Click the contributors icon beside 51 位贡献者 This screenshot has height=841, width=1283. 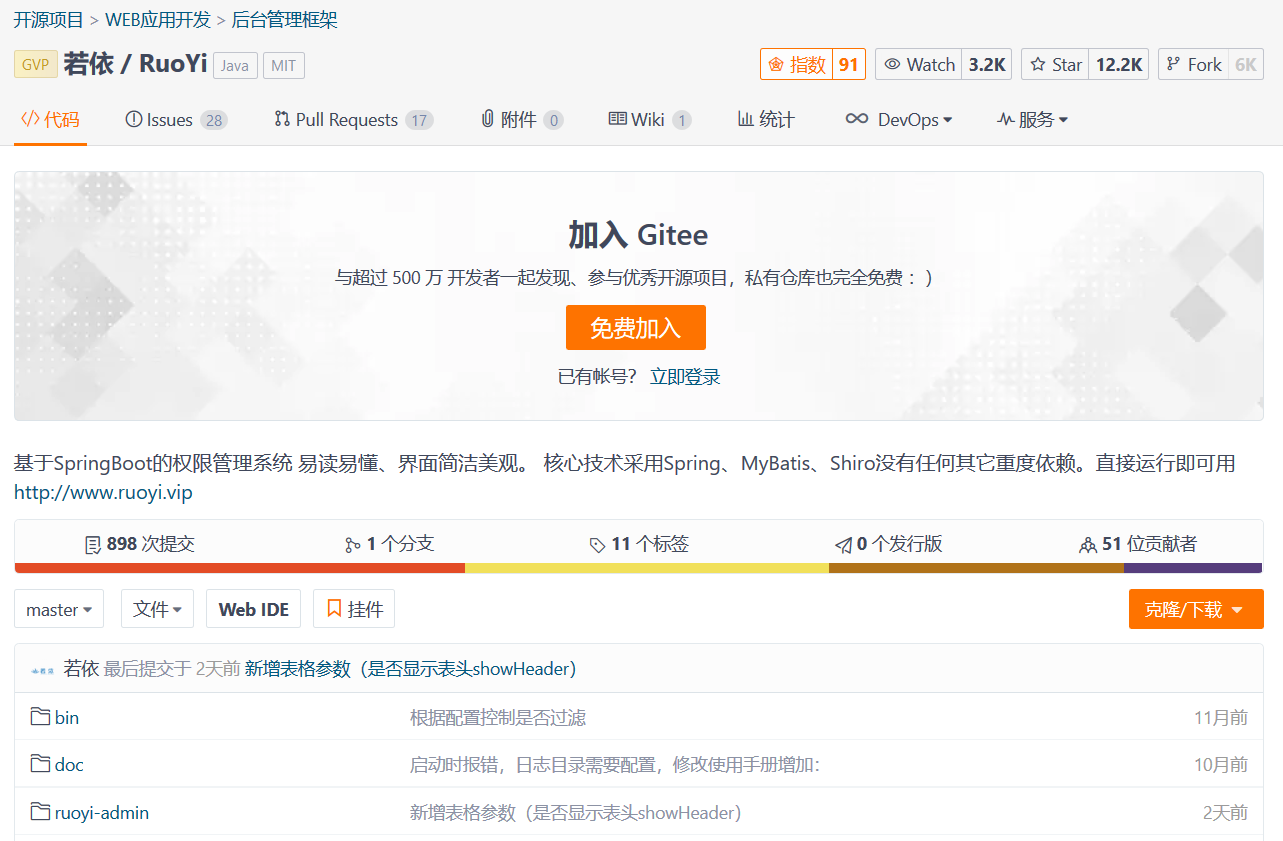point(1088,545)
